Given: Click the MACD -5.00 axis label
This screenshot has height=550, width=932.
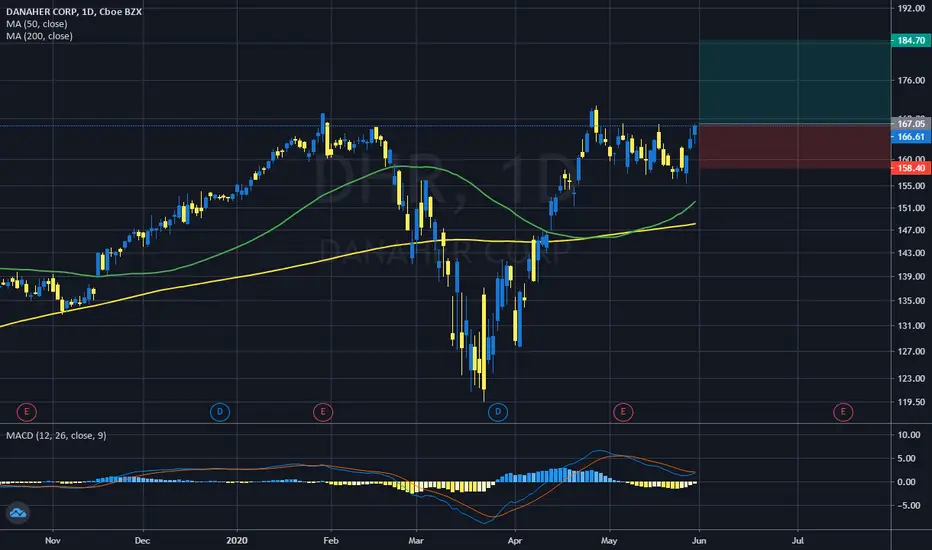Looking at the screenshot, I should pos(908,505).
